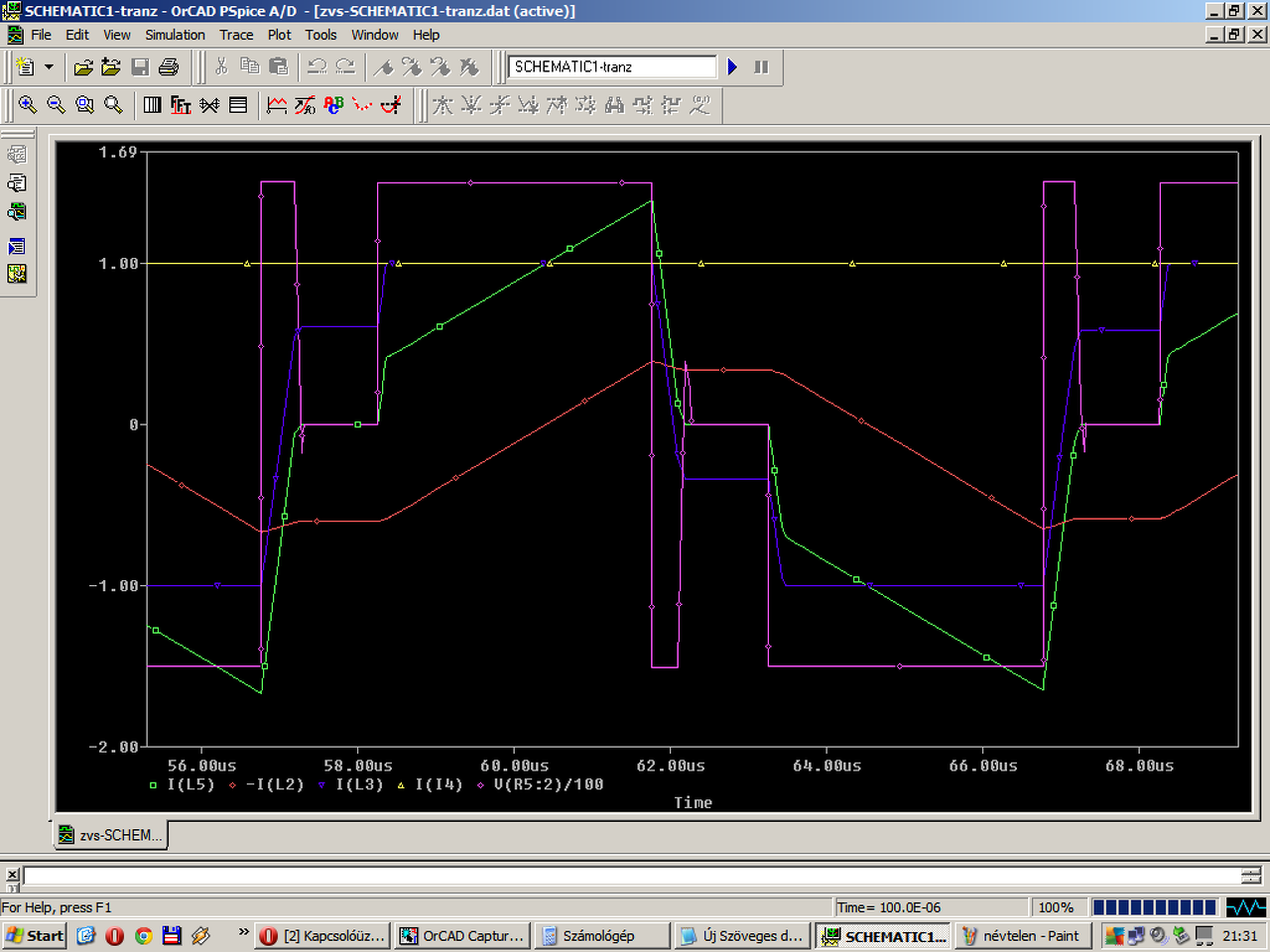Click the New file toolbar icon
The height and width of the screenshot is (952, 1270).
(26, 66)
